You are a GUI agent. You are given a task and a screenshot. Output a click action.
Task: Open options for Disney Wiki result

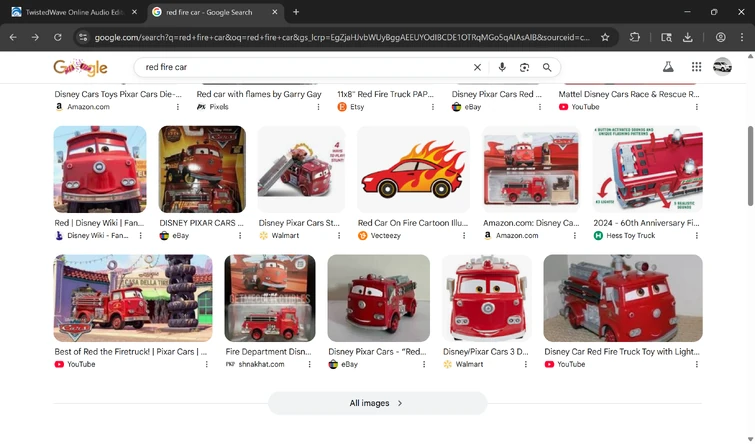click(141, 235)
